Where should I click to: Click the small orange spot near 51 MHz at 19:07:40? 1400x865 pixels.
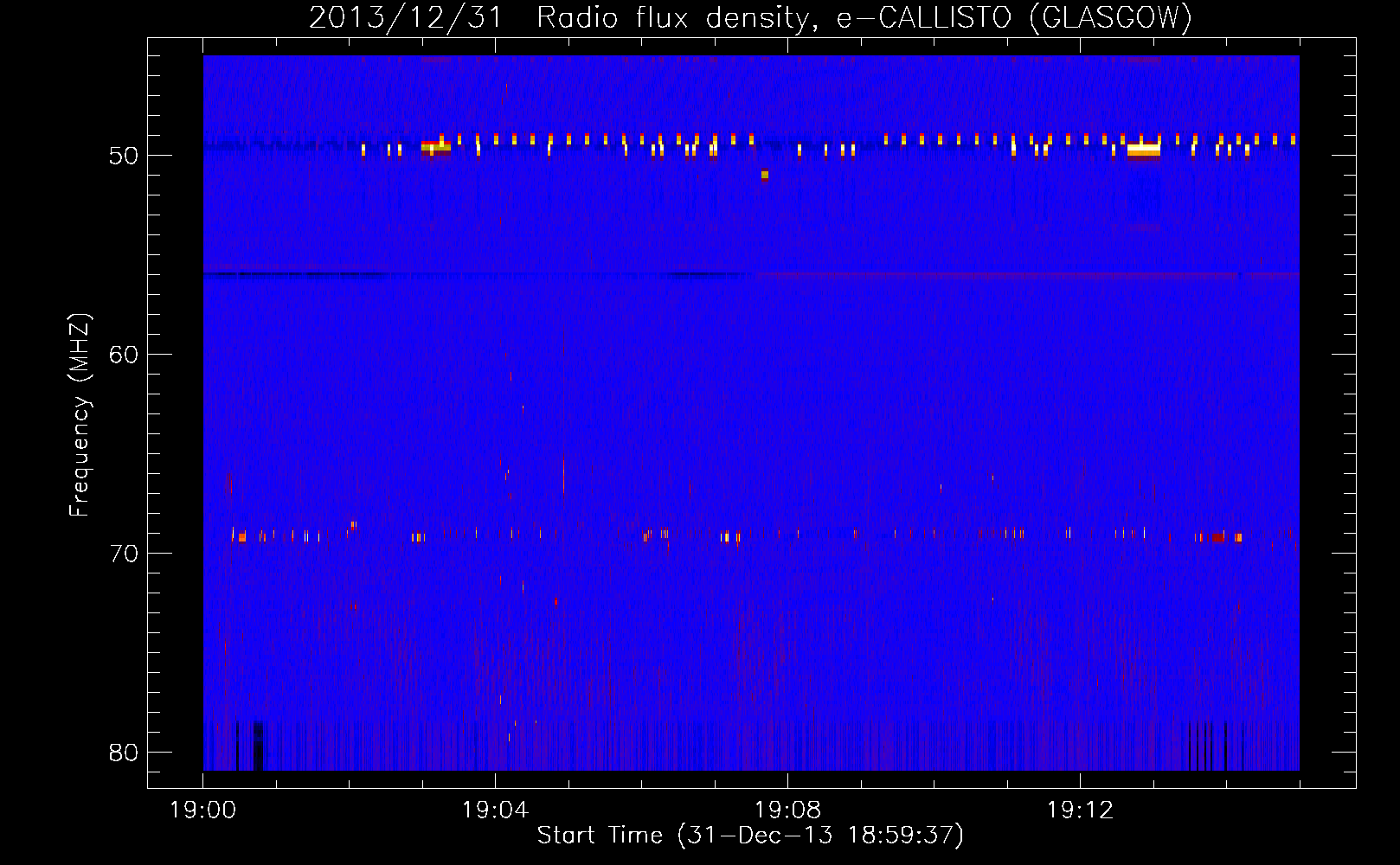(x=765, y=175)
